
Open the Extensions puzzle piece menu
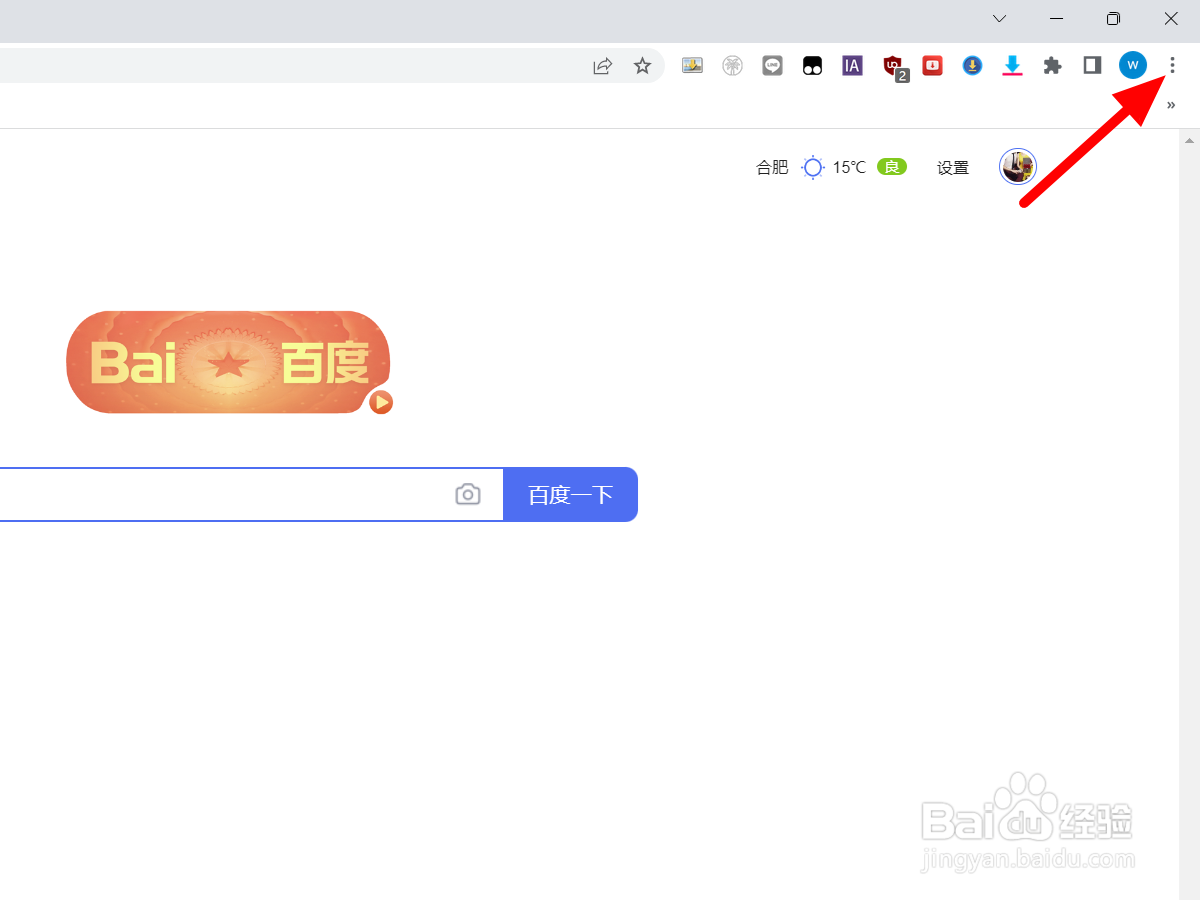(1052, 66)
